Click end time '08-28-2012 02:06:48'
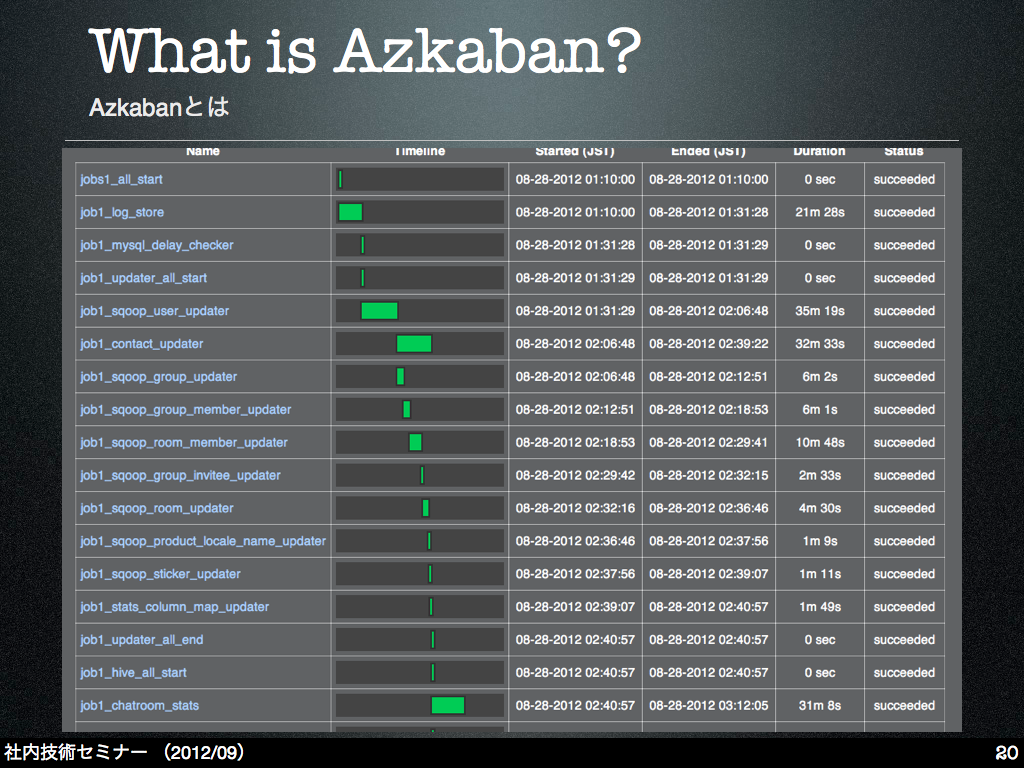This screenshot has width=1024, height=768. 709,311
